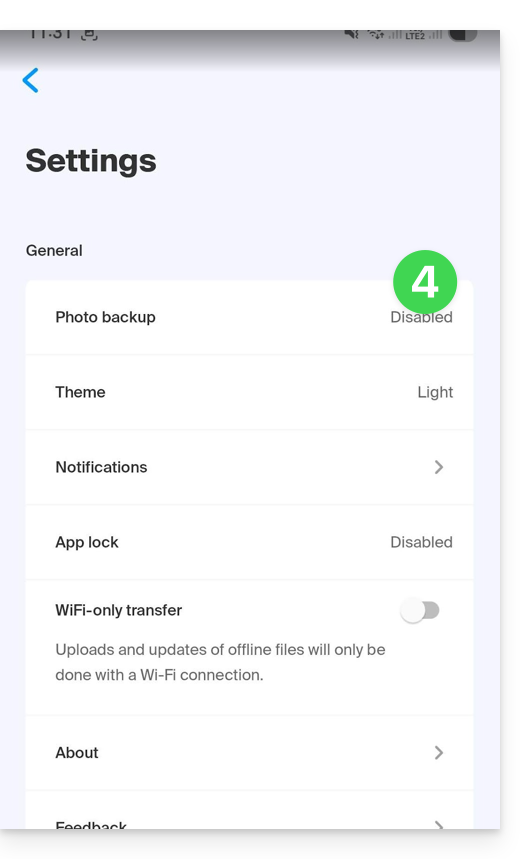Select the Light theme value
530x859 pixels.
[x=435, y=392]
